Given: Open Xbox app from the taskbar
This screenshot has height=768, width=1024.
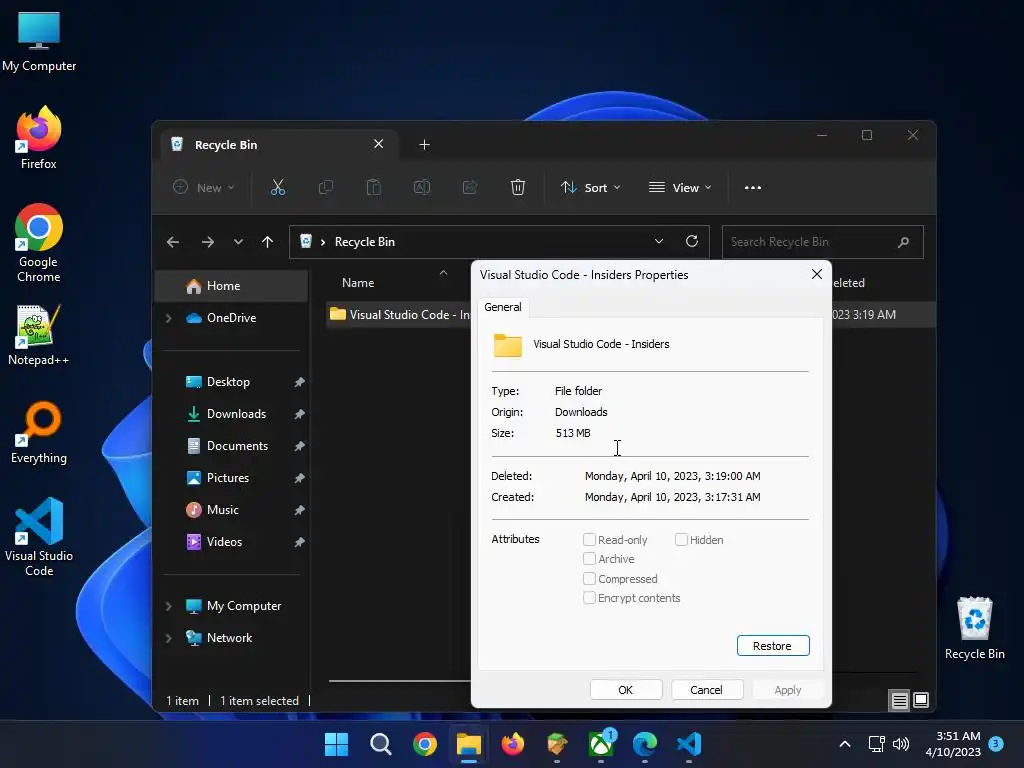Looking at the screenshot, I should (x=601, y=744).
